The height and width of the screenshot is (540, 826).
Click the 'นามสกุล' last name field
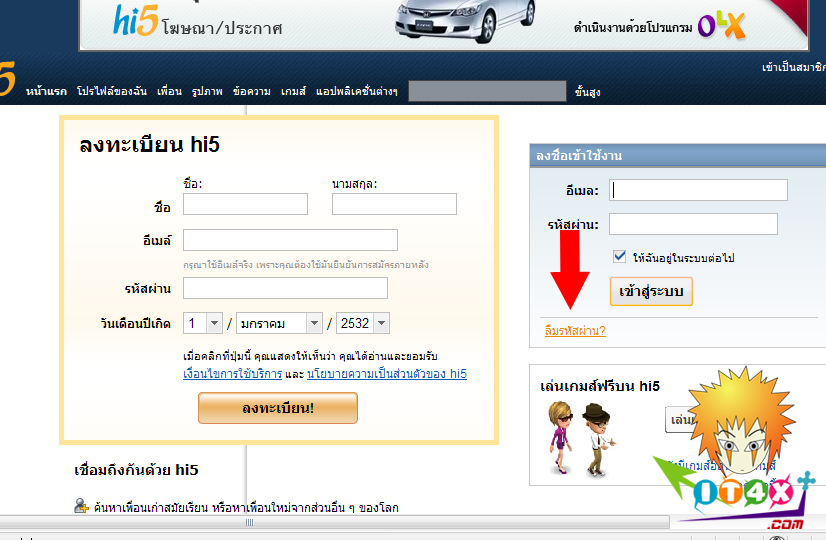point(394,204)
